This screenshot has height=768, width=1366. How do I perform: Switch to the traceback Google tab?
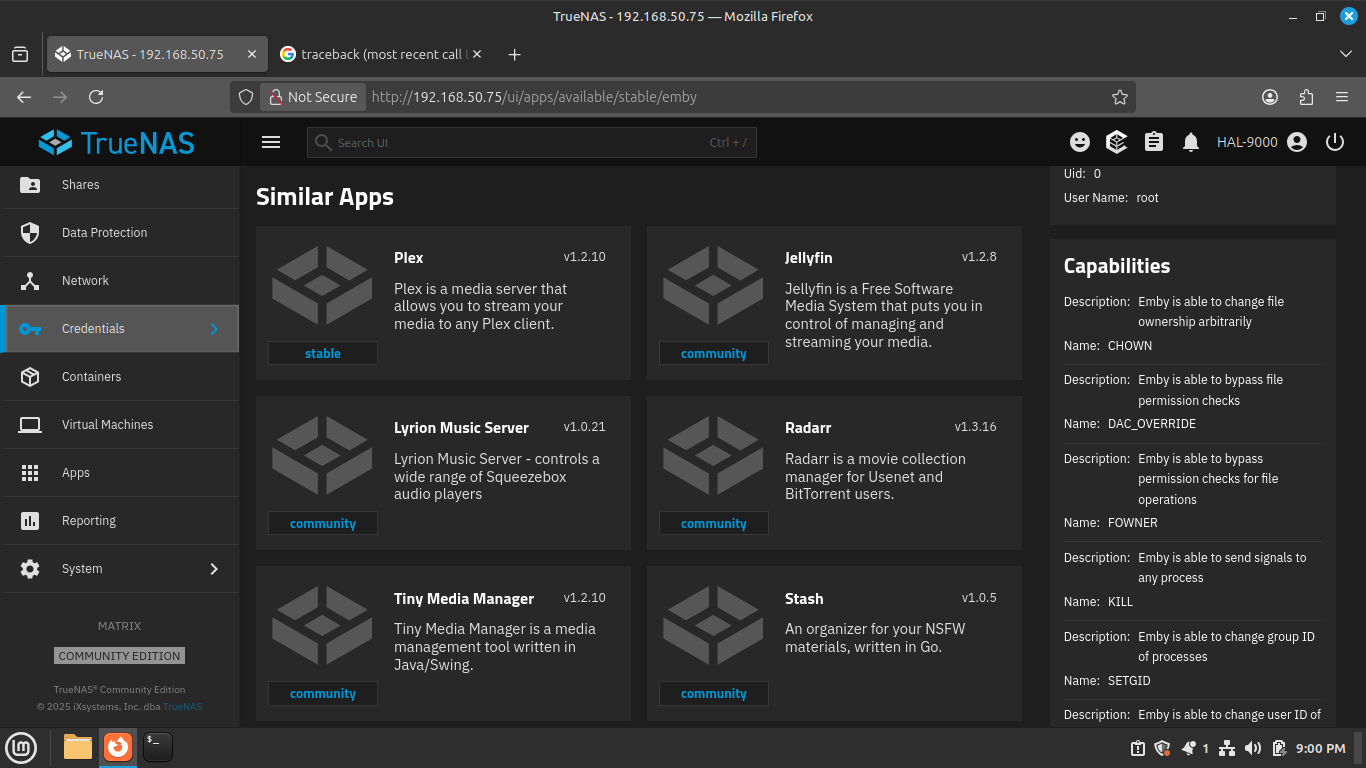click(x=371, y=54)
